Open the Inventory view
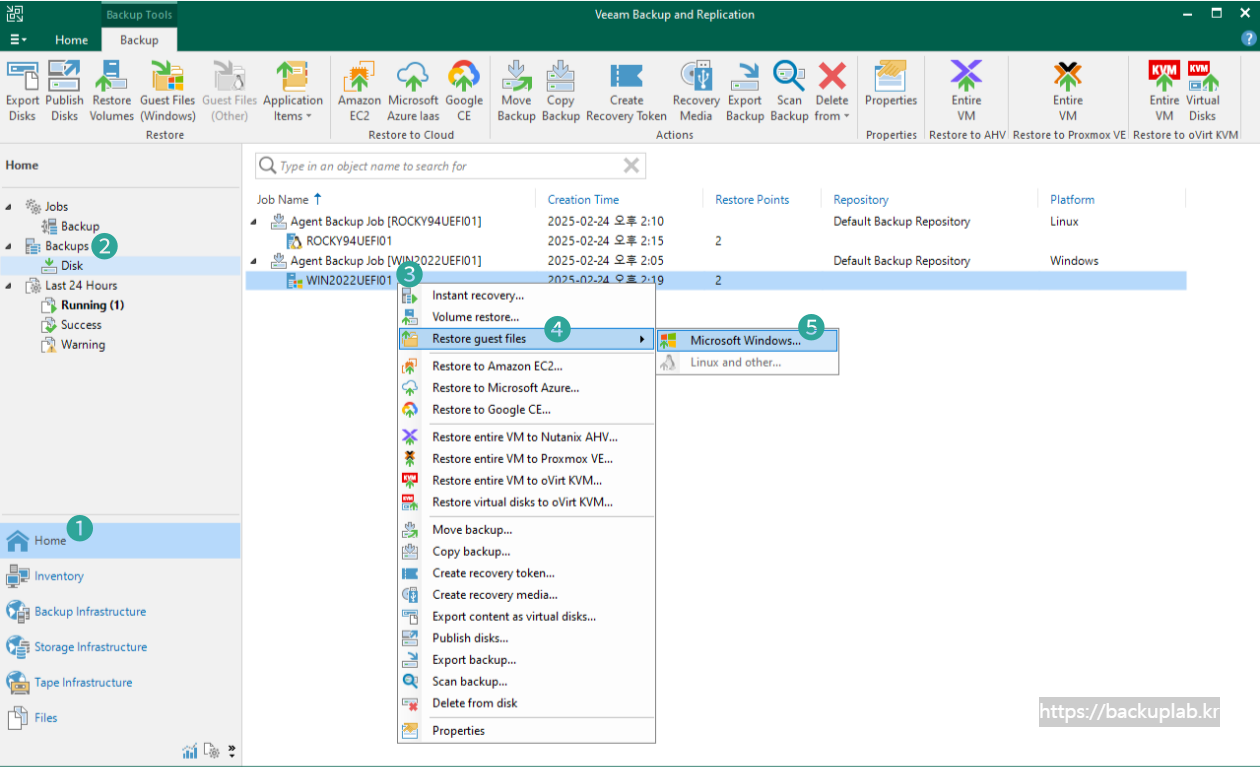Screen dimensions: 1260x767 coord(120,576)
